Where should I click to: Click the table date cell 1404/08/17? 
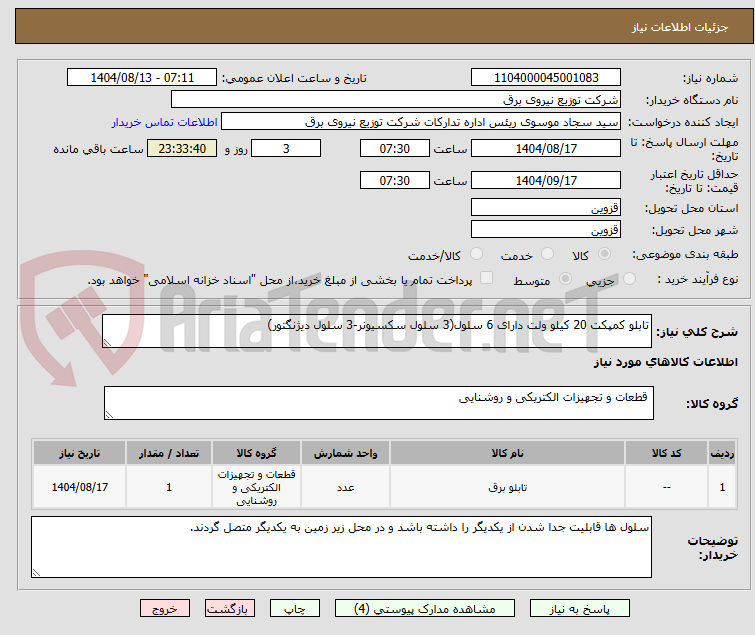point(79,487)
